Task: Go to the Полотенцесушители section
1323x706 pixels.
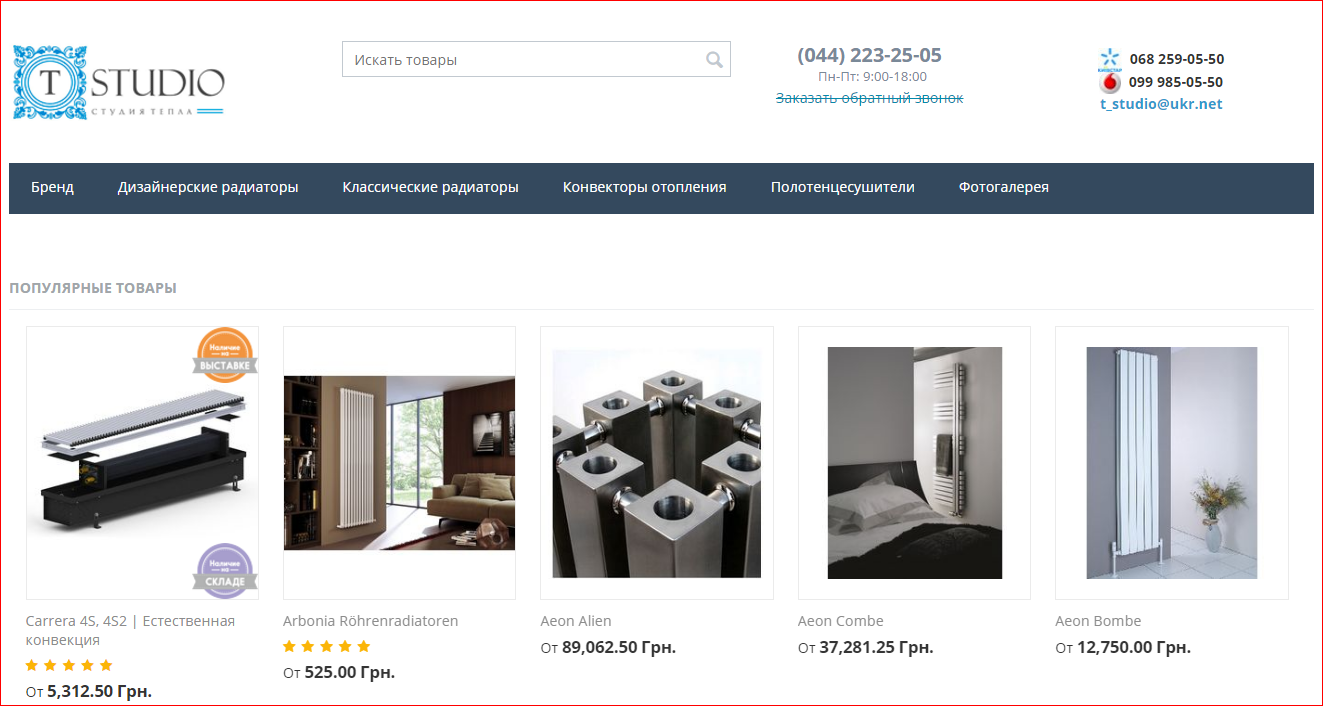Action: coord(842,187)
